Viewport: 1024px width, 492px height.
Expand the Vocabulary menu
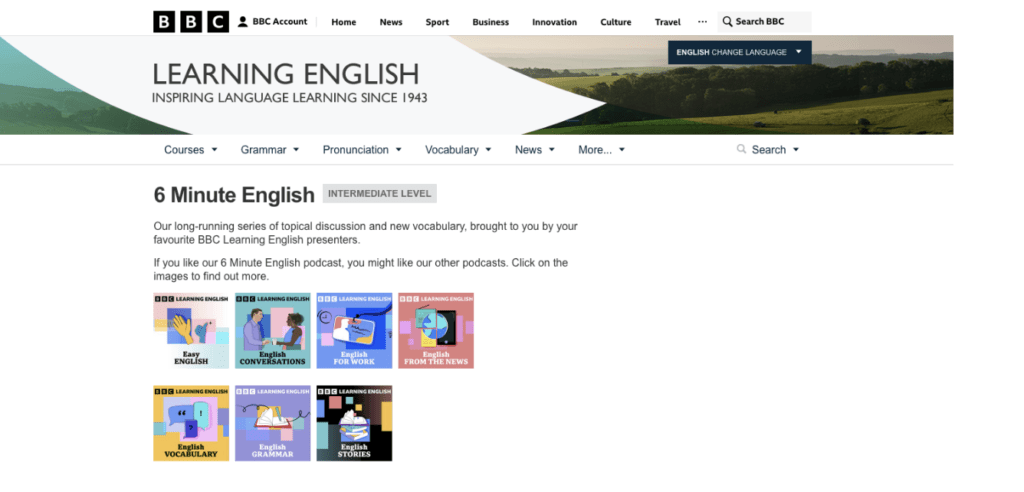click(x=458, y=150)
